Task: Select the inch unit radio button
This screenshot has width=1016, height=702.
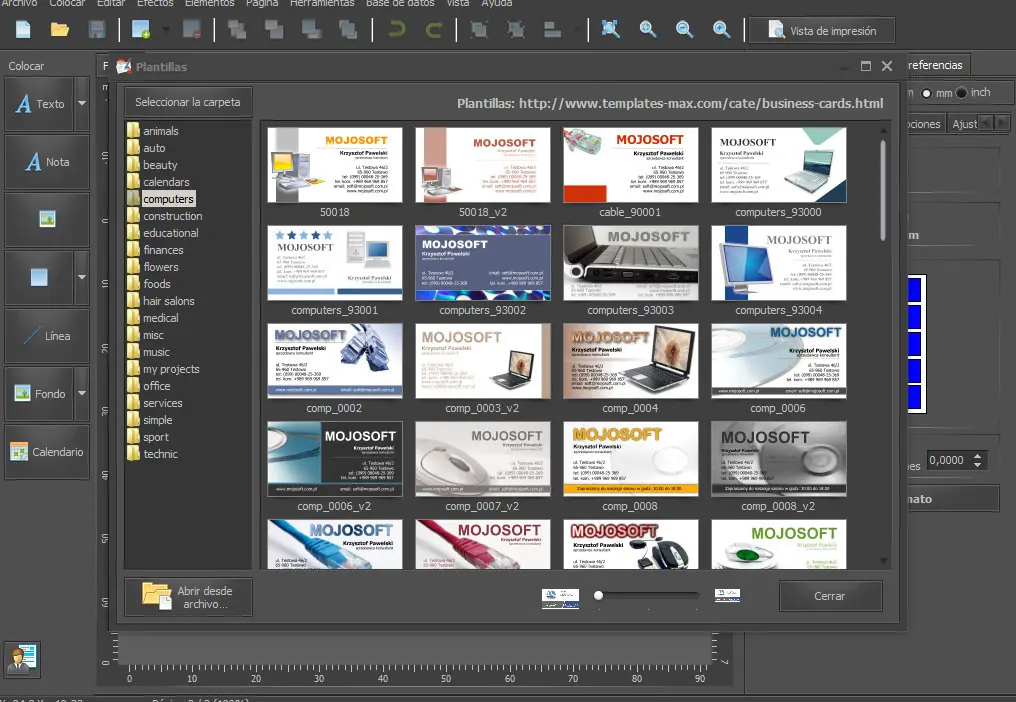Action: coord(962,93)
